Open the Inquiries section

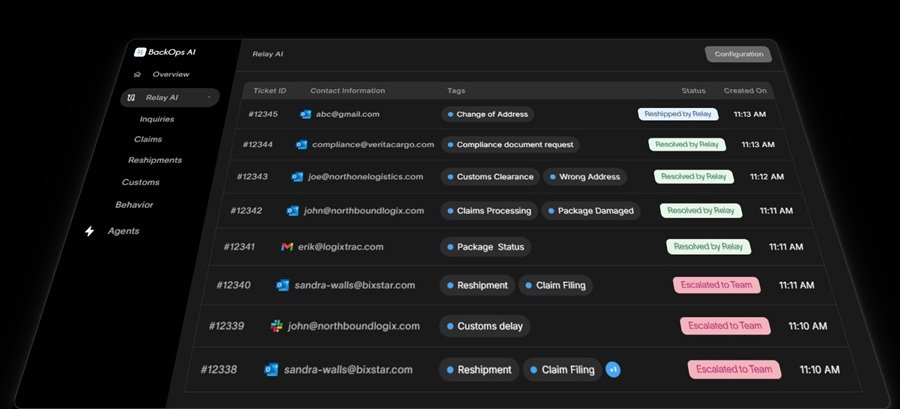[x=157, y=119]
